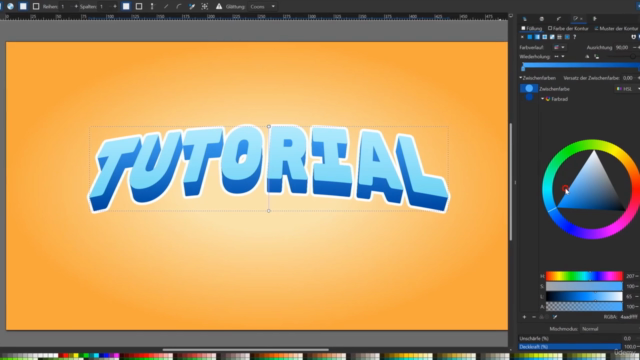This screenshot has height=360, width=640.
Task: Click the L value field showing 65
Action: click(x=629, y=297)
